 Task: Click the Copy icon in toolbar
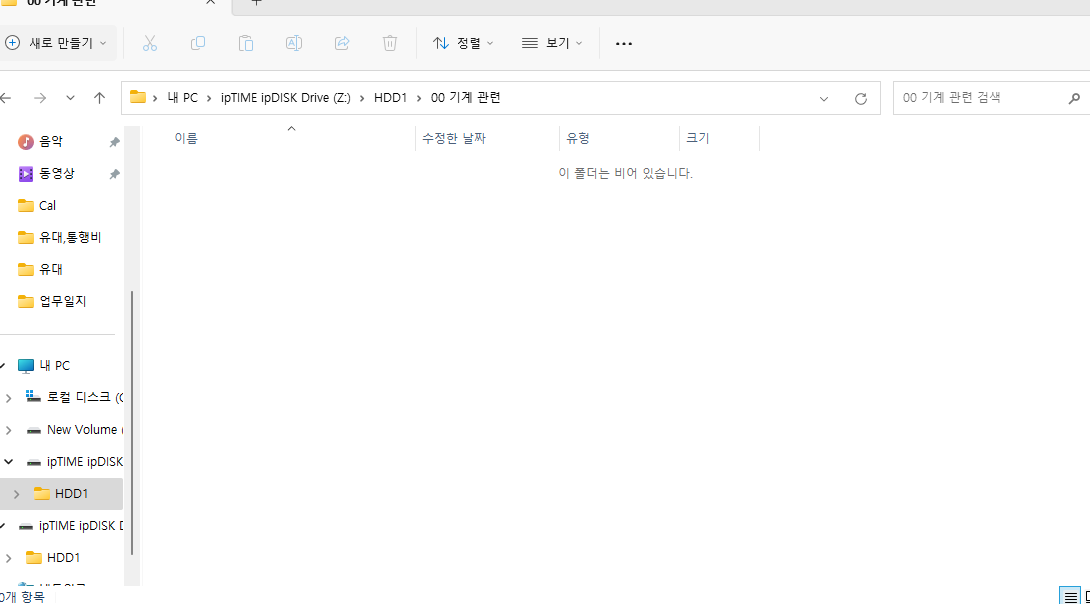(x=197, y=43)
